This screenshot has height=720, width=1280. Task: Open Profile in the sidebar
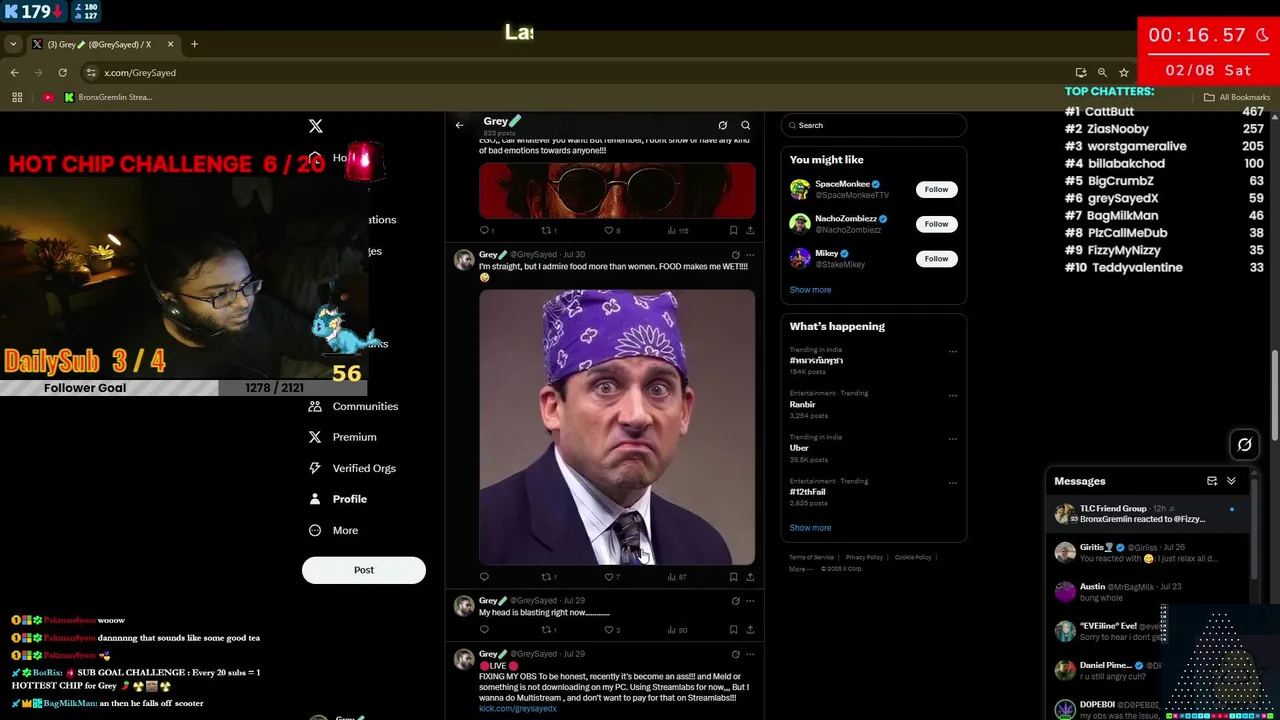[x=337, y=499]
